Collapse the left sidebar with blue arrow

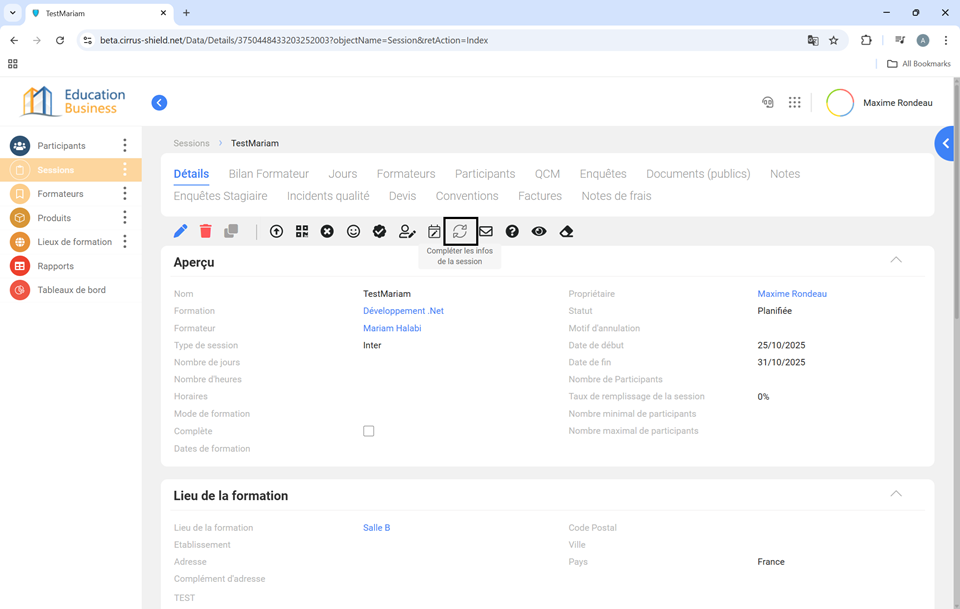[159, 102]
